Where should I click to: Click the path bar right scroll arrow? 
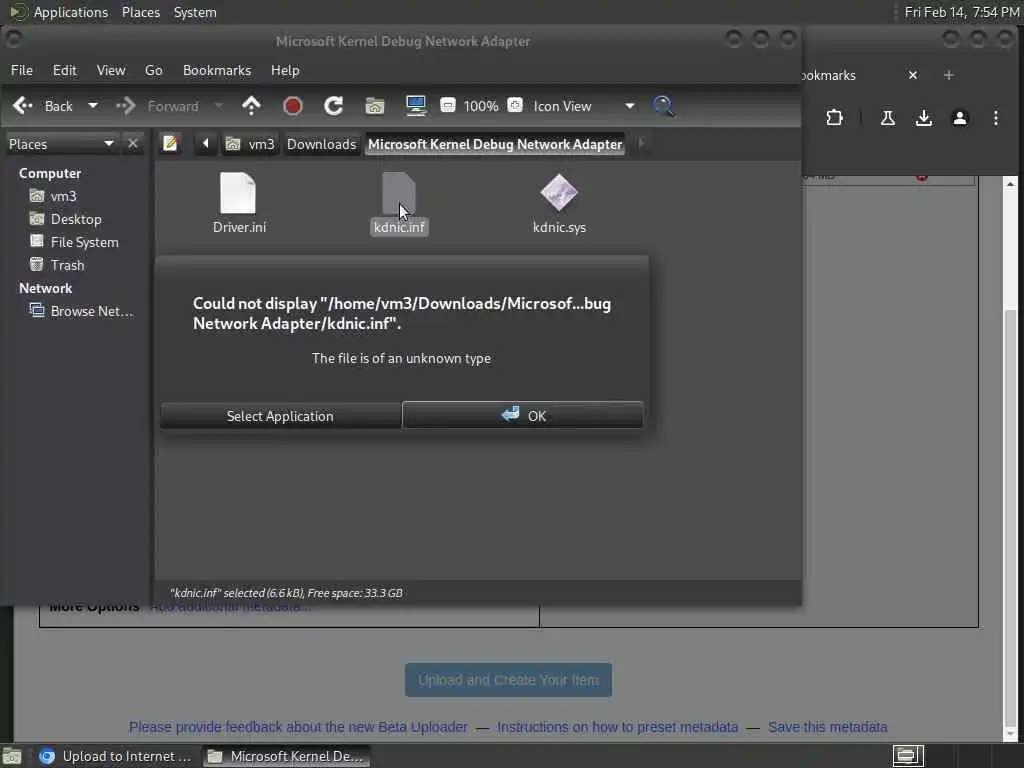[x=641, y=144]
